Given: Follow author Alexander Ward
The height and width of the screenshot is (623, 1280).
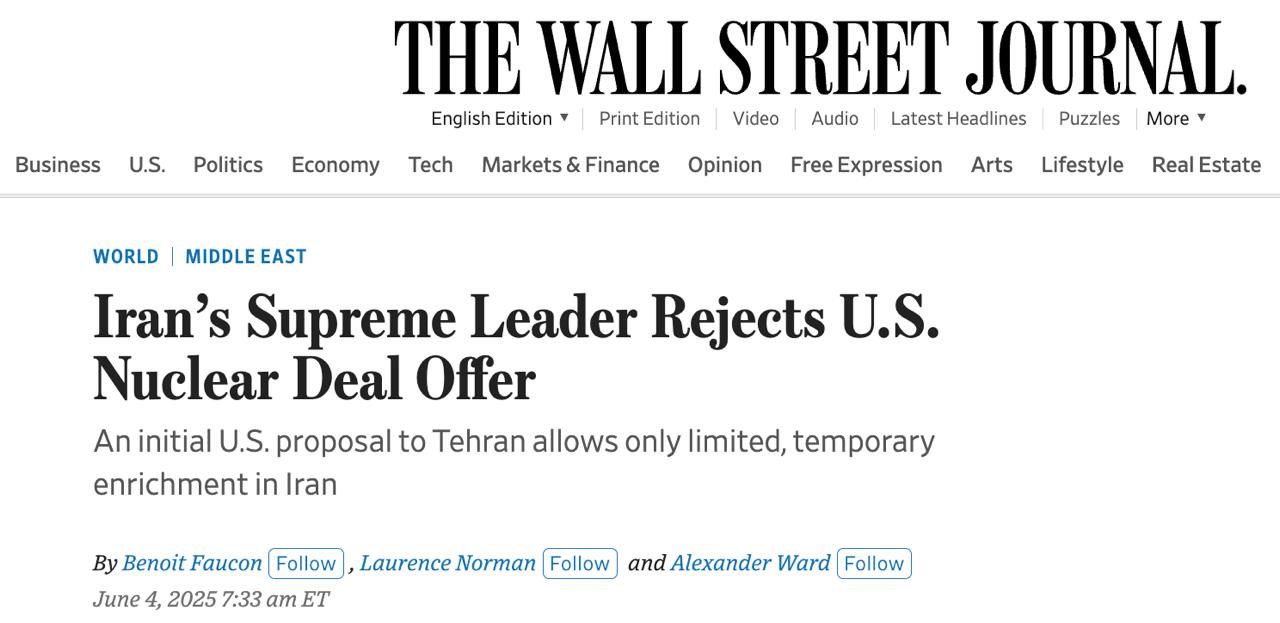Looking at the screenshot, I should click(874, 563).
